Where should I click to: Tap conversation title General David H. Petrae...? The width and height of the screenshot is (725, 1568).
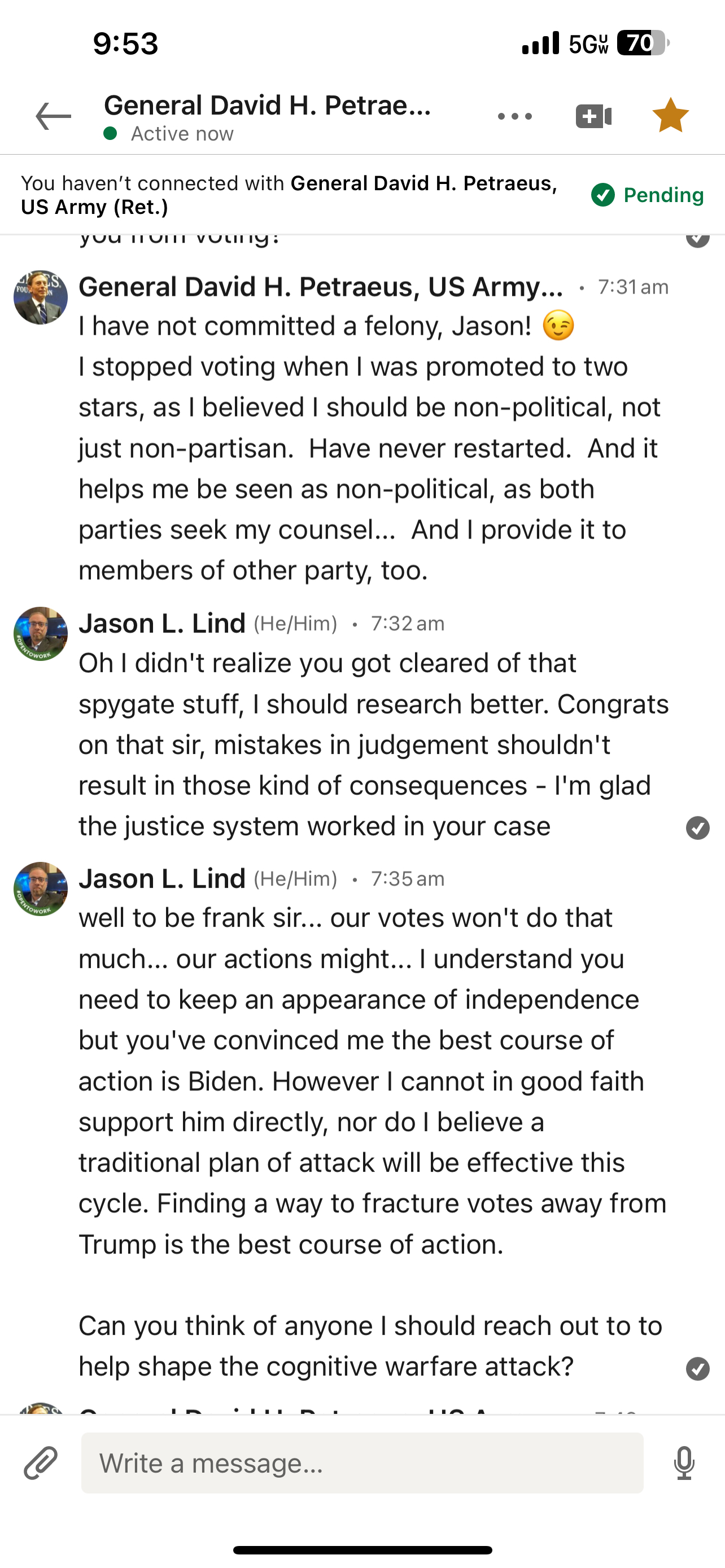pos(268,106)
